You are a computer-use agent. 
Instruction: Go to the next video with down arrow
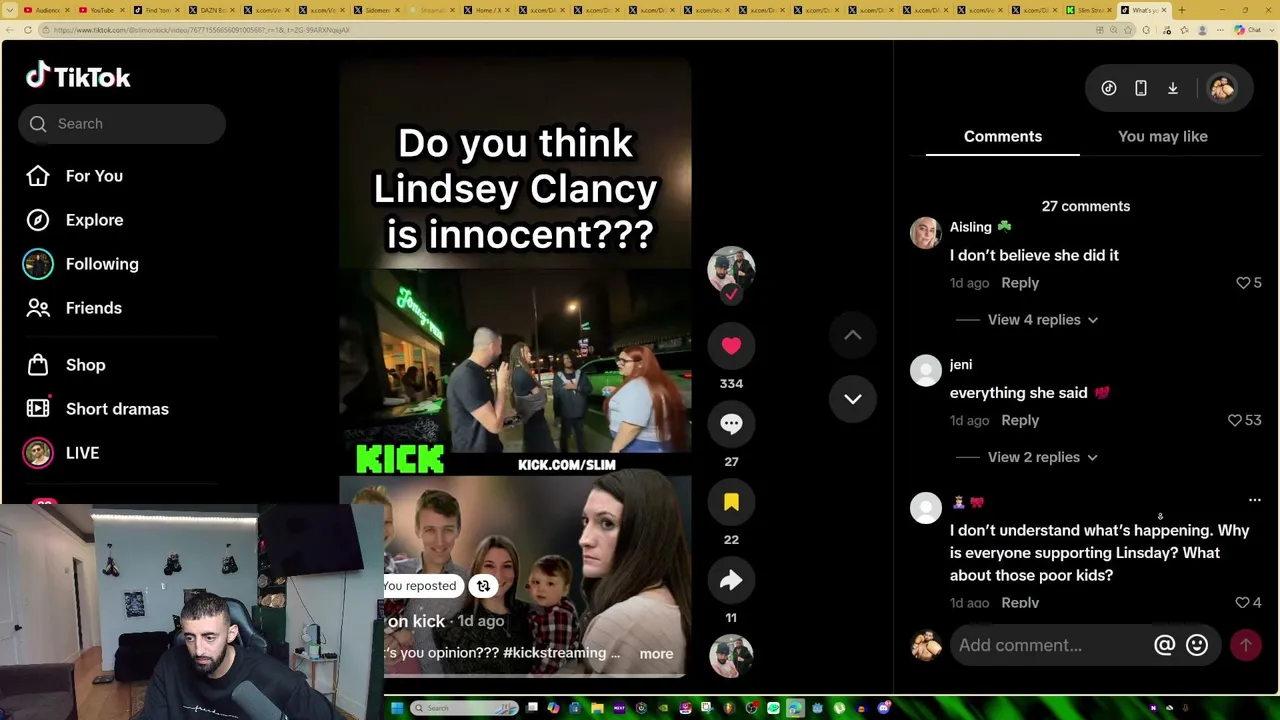pyautogui.click(x=853, y=399)
